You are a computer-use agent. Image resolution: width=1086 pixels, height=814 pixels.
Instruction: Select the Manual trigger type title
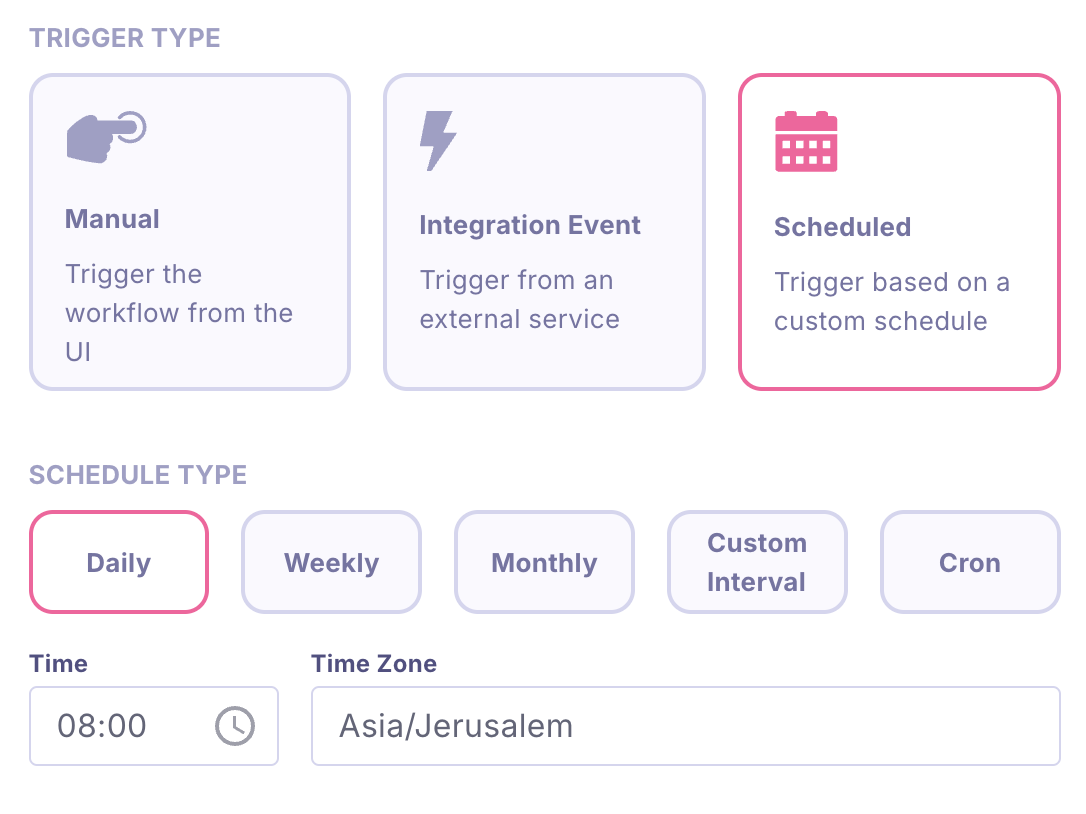(x=112, y=219)
